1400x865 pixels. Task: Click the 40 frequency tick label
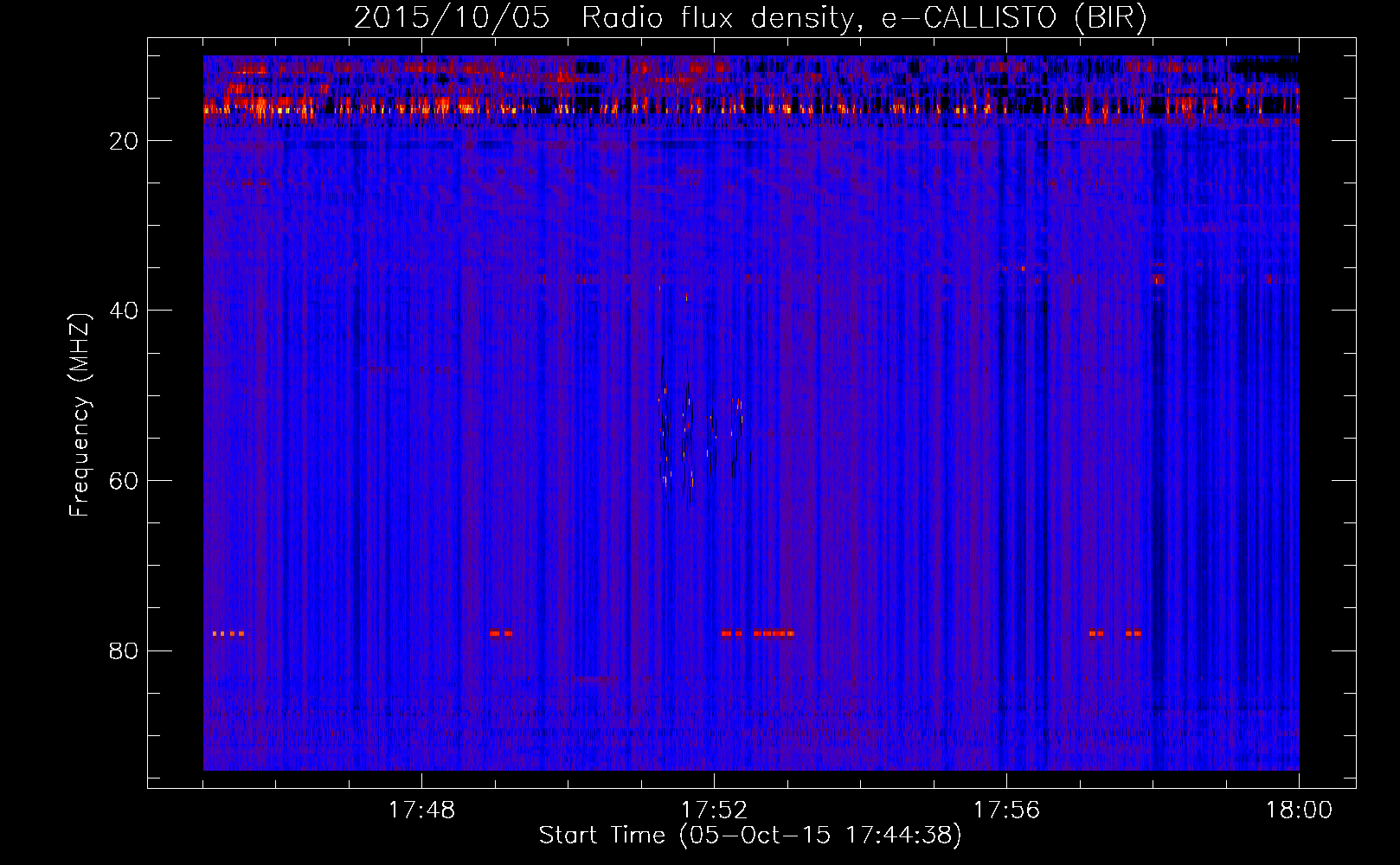click(124, 311)
